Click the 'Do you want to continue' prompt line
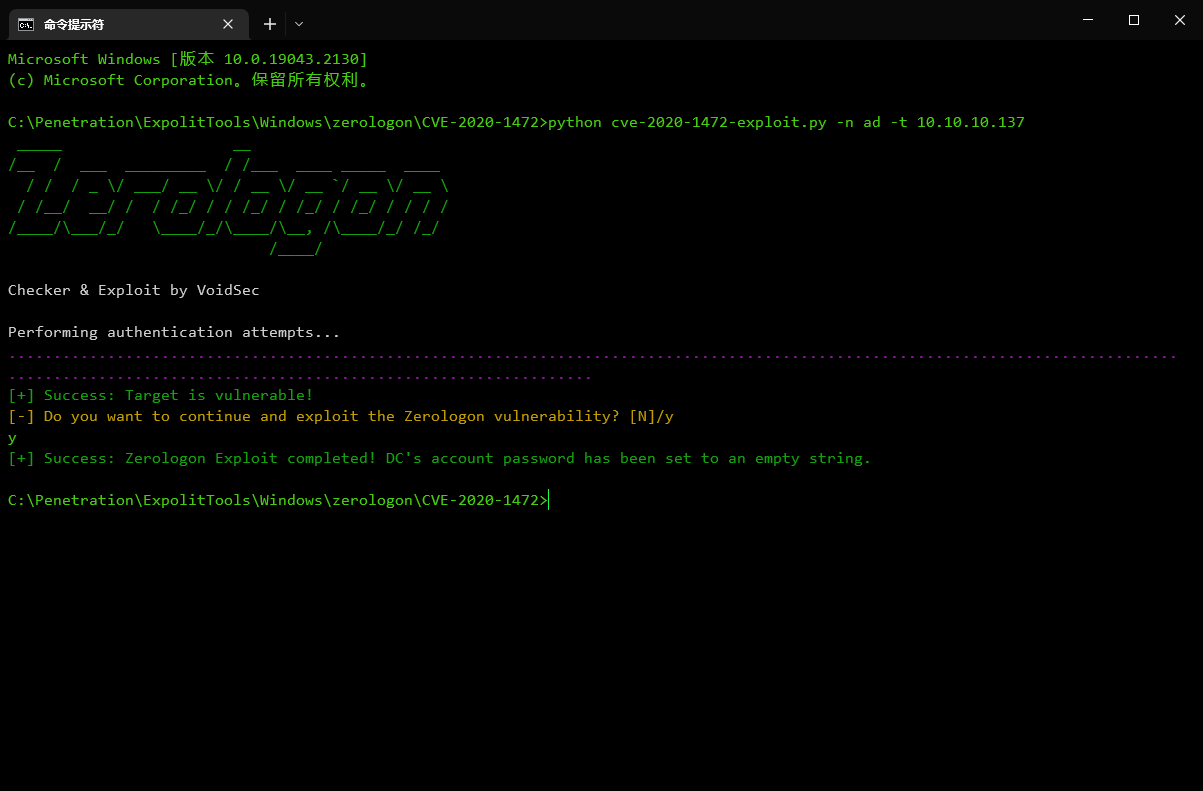The width and height of the screenshot is (1203, 791). 341,417
